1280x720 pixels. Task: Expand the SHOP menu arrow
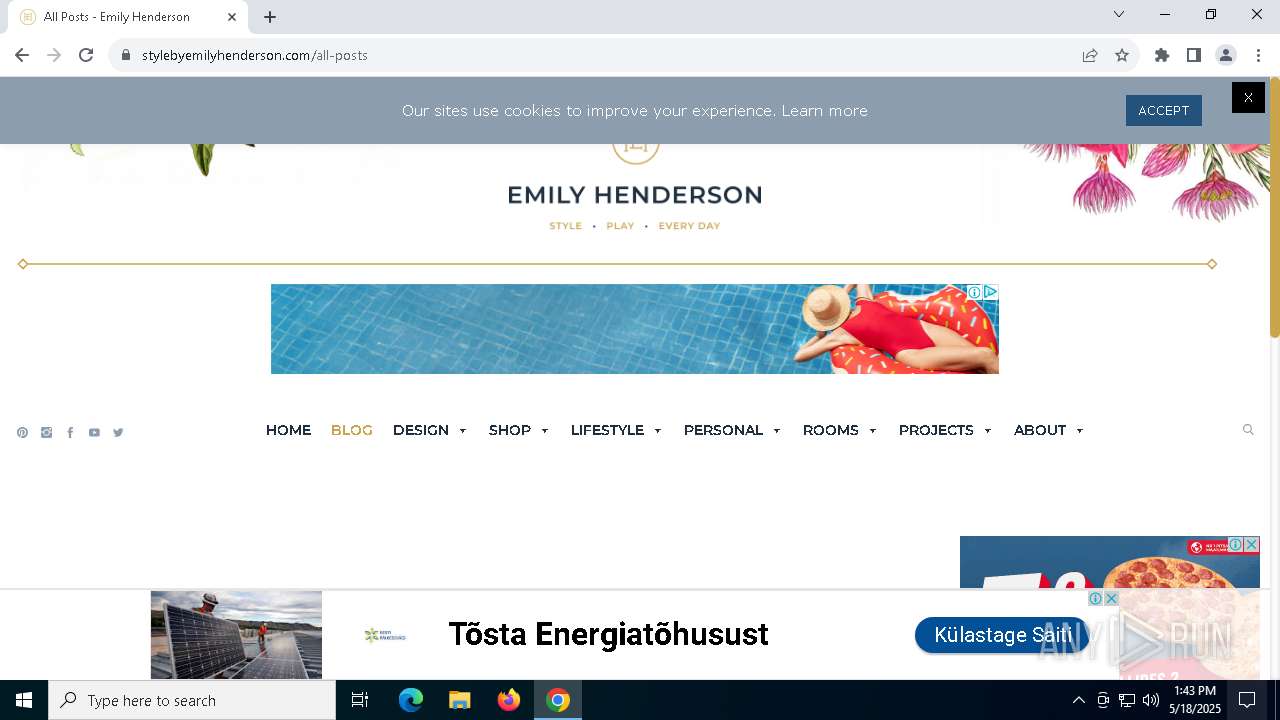point(544,431)
